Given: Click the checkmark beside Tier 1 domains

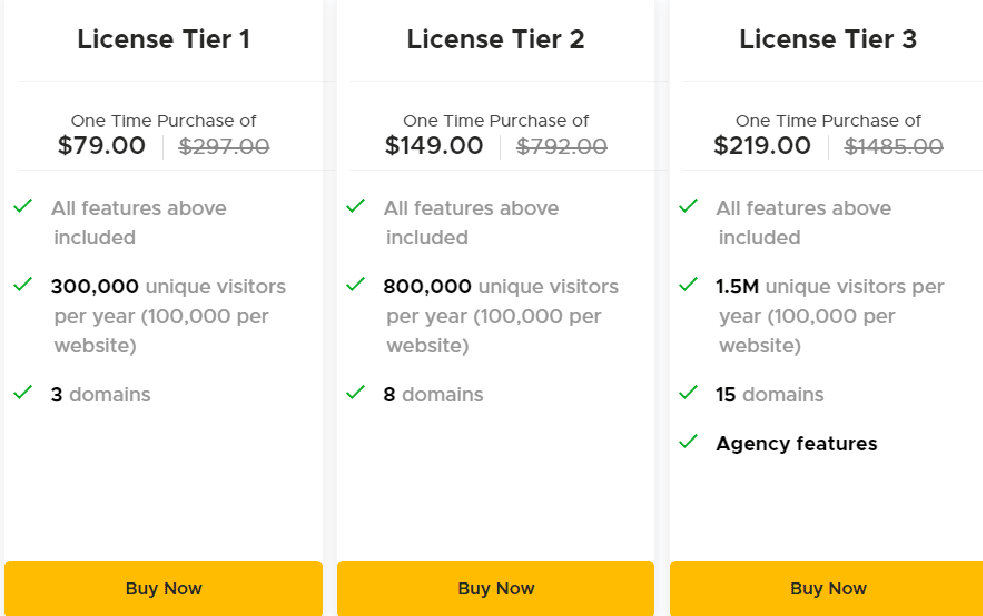Looking at the screenshot, I should click(x=22, y=394).
